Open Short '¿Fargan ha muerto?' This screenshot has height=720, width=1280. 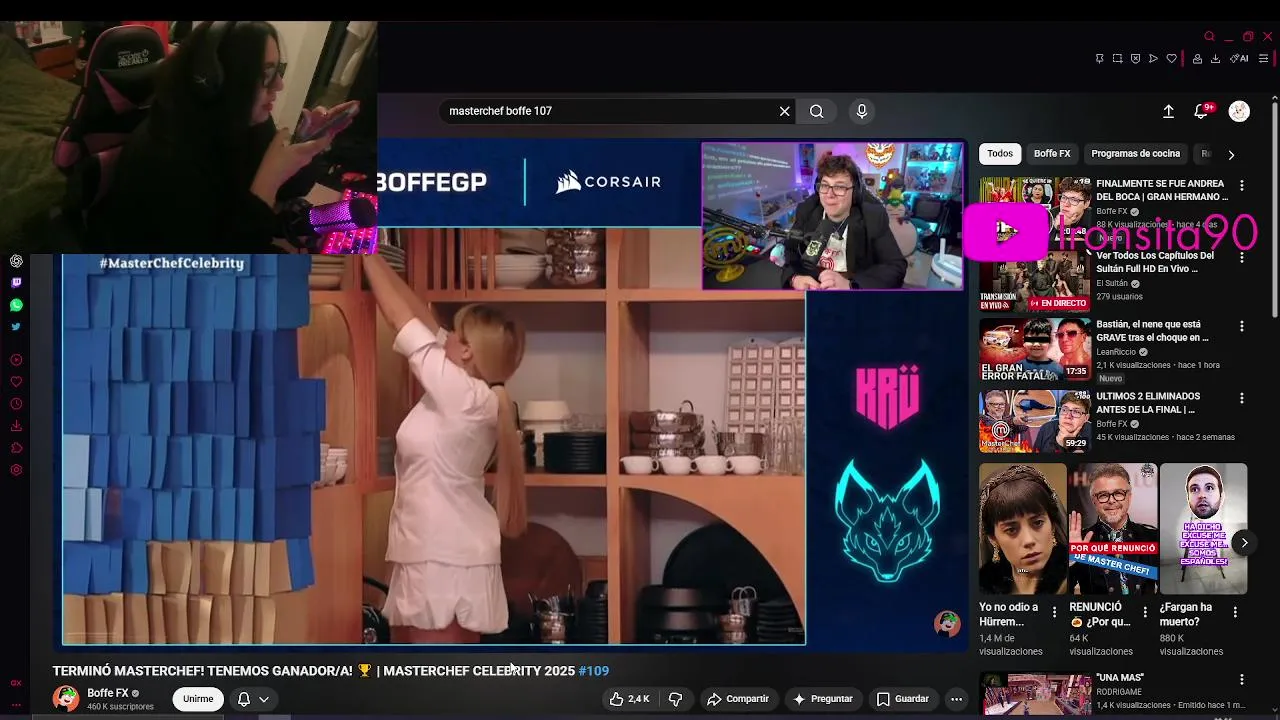[x=1203, y=529]
